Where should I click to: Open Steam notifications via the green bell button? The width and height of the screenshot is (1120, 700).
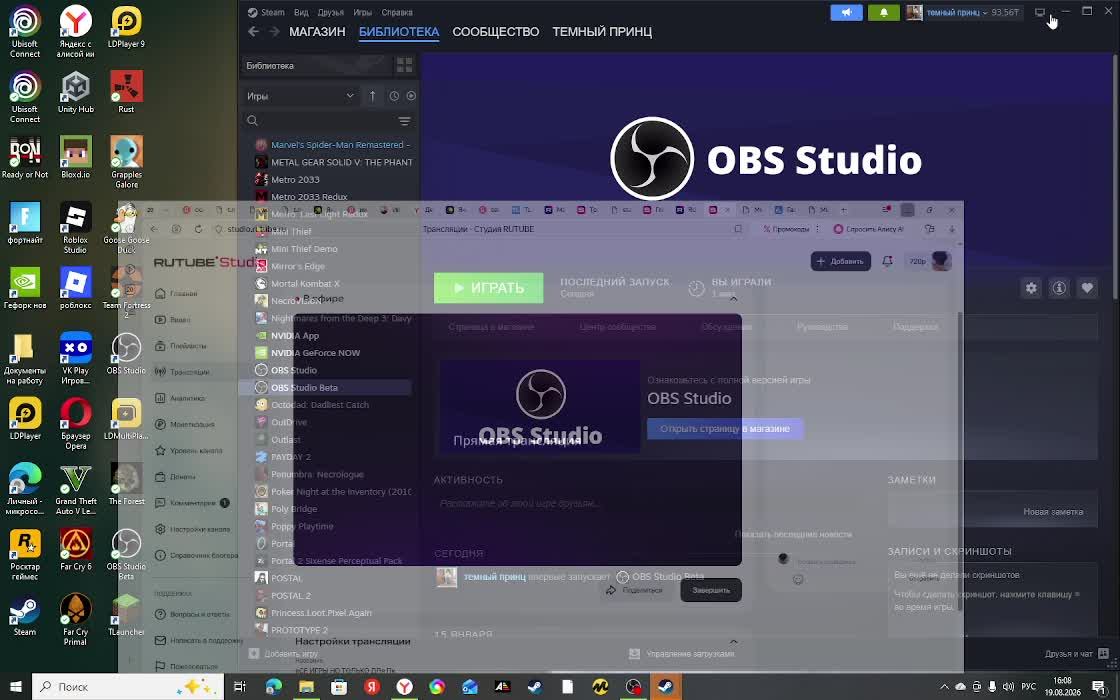coord(884,12)
